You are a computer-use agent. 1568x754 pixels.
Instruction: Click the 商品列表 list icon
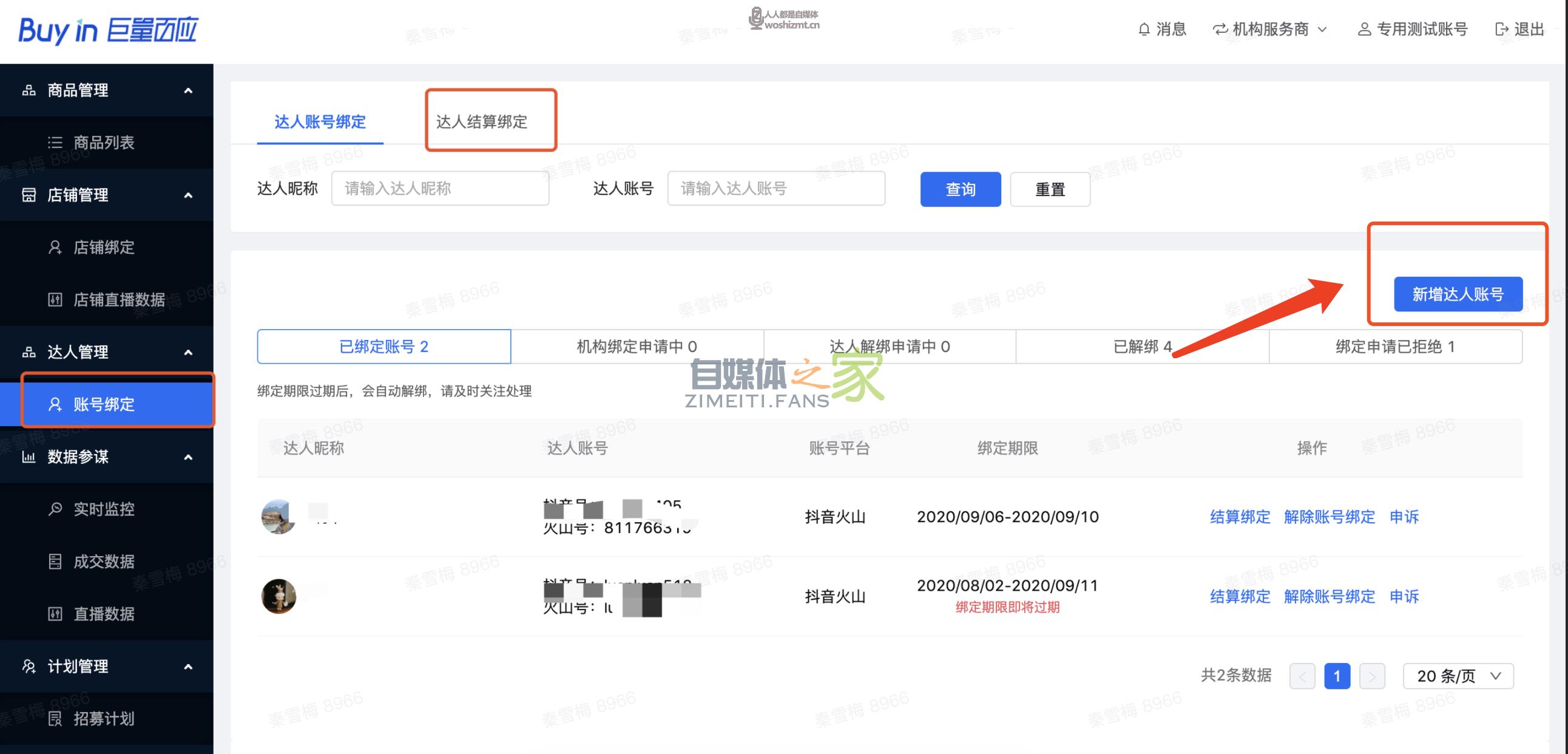click(55, 143)
